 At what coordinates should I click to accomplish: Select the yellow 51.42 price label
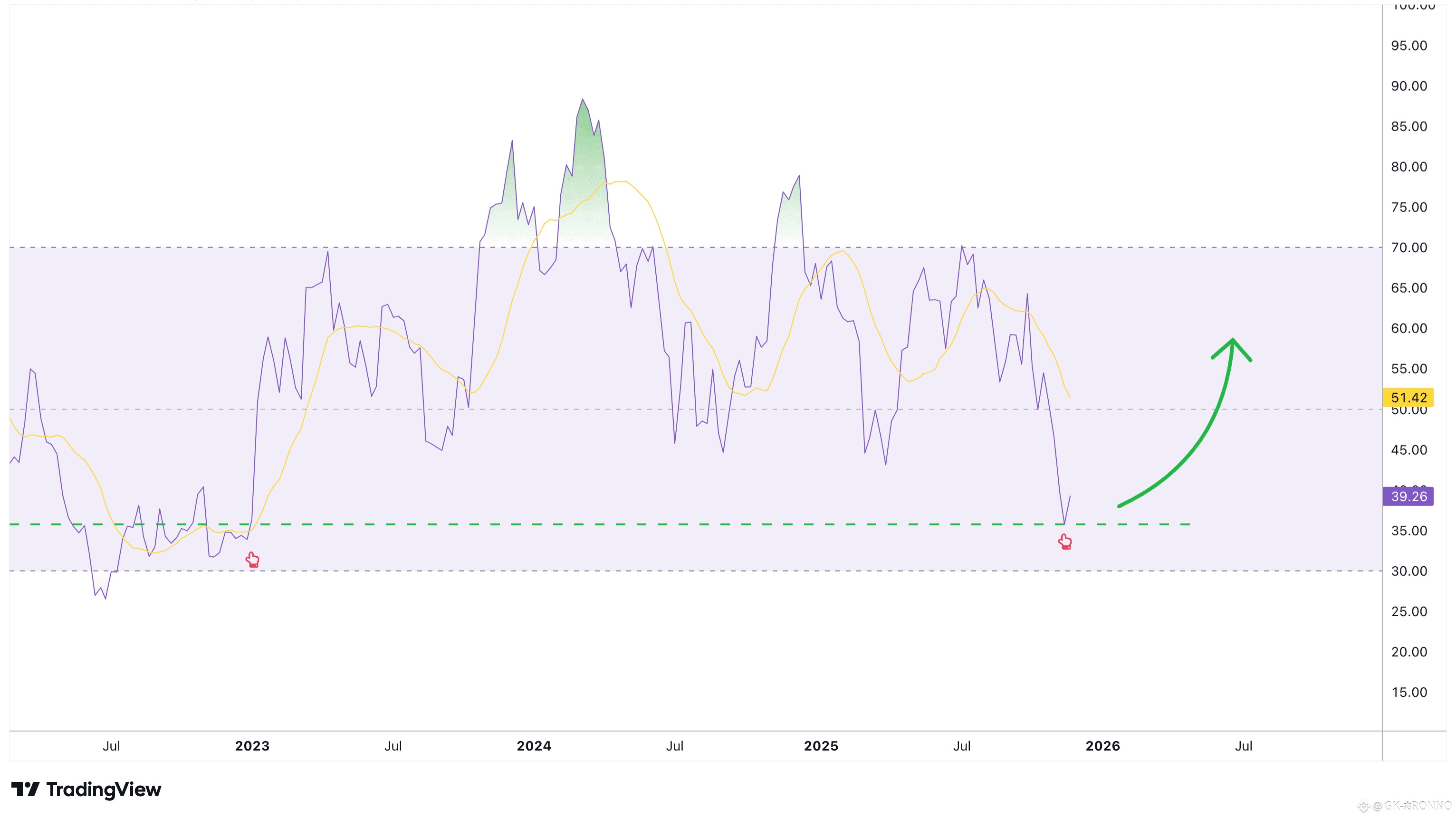[x=1408, y=398]
